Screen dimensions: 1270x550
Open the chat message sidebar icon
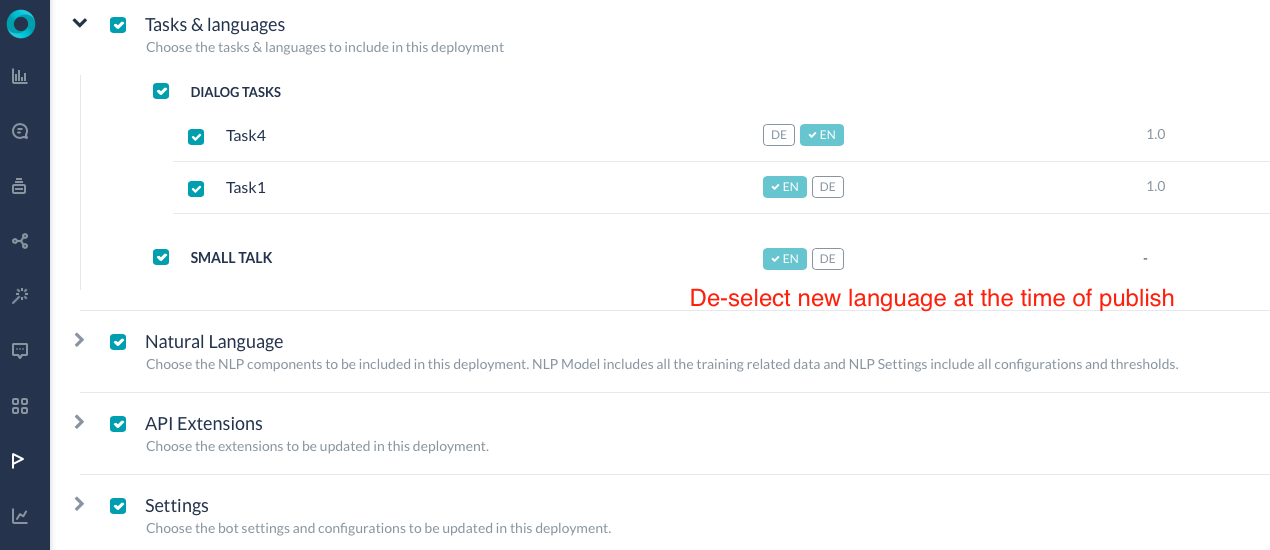[x=20, y=350]
